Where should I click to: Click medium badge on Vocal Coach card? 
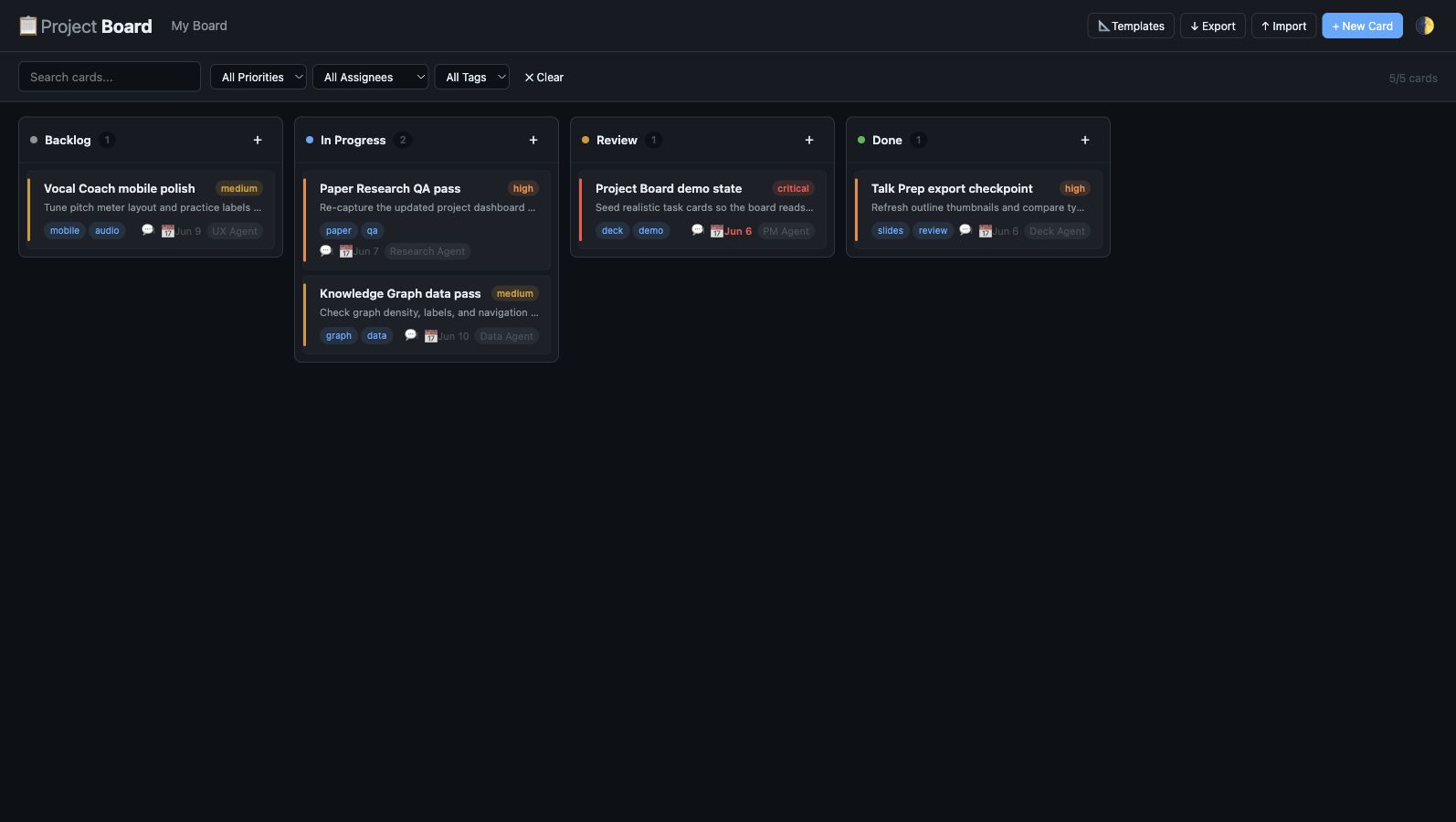pyautogui.click(x=239, y=188)
